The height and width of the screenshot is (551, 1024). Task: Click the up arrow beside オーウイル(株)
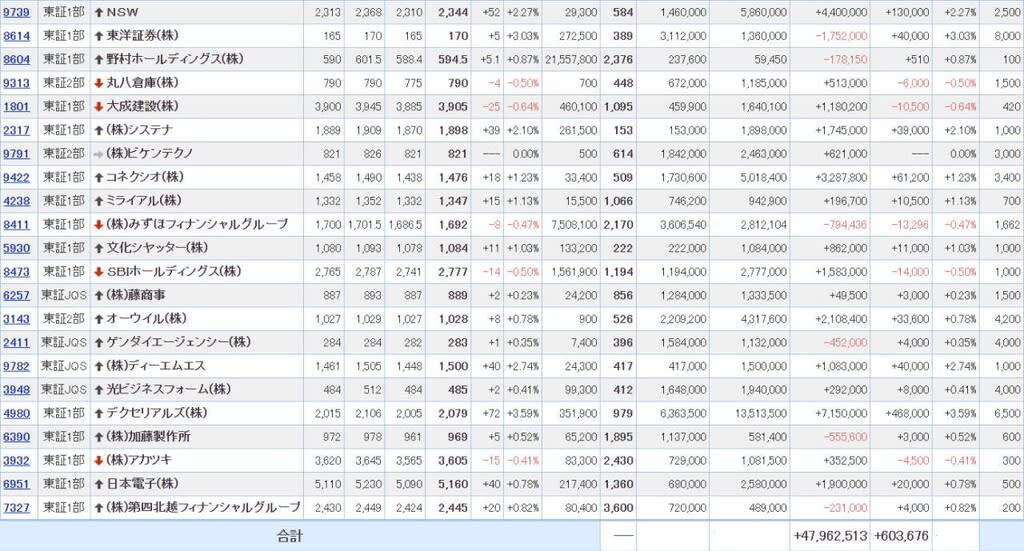(x=99, y=319)
